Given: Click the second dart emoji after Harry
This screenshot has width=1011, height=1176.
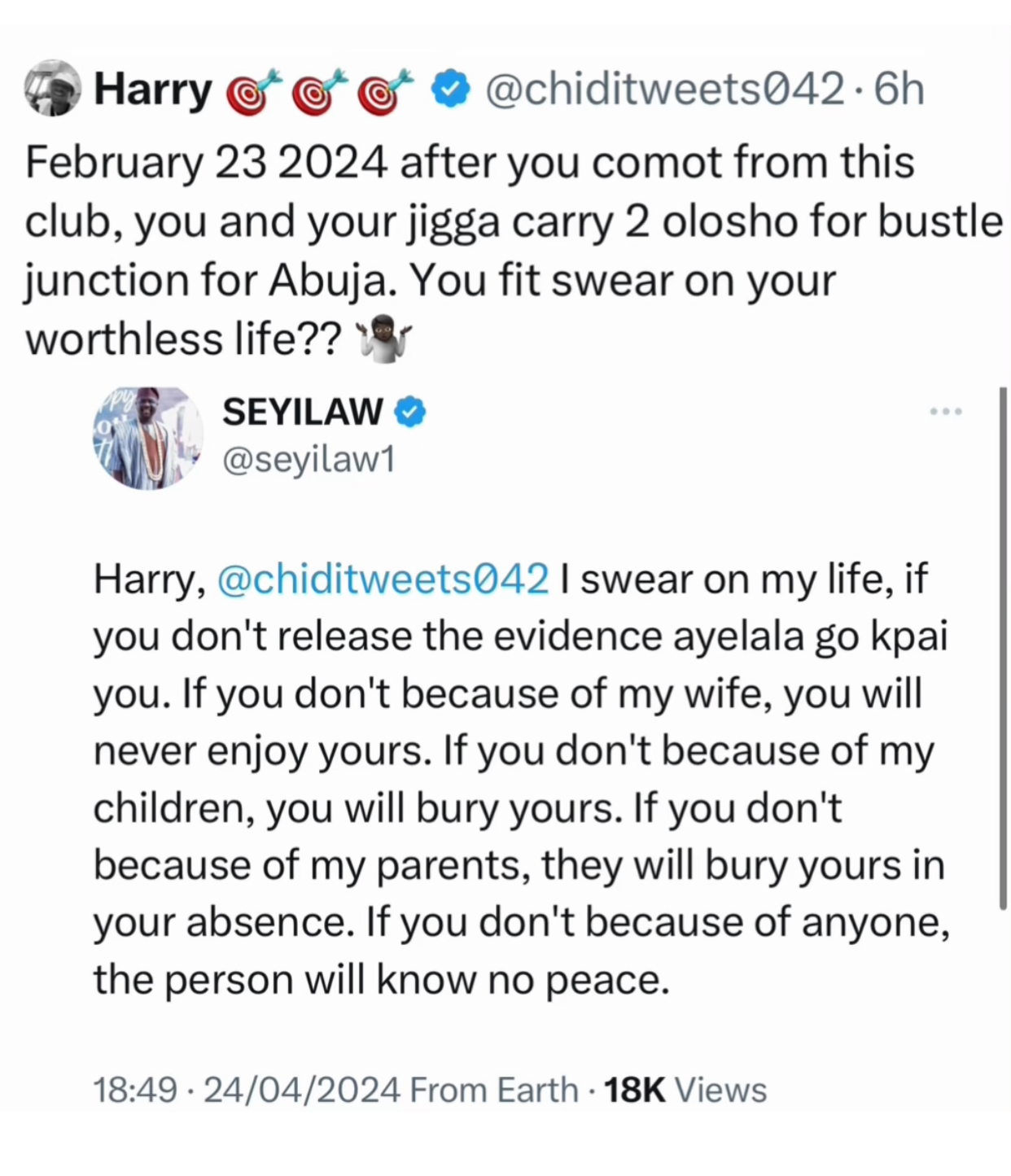Looking at the screenshot, I should (x=313, y=90).
